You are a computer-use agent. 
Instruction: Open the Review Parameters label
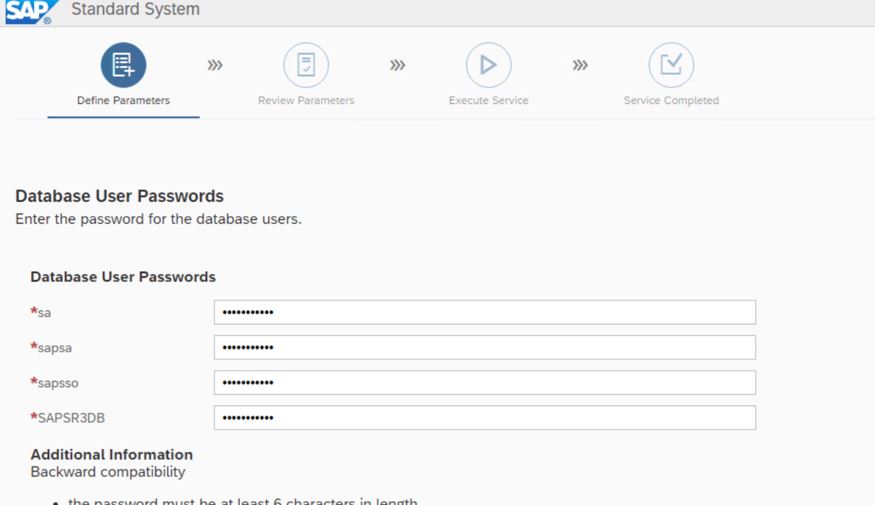306,100
